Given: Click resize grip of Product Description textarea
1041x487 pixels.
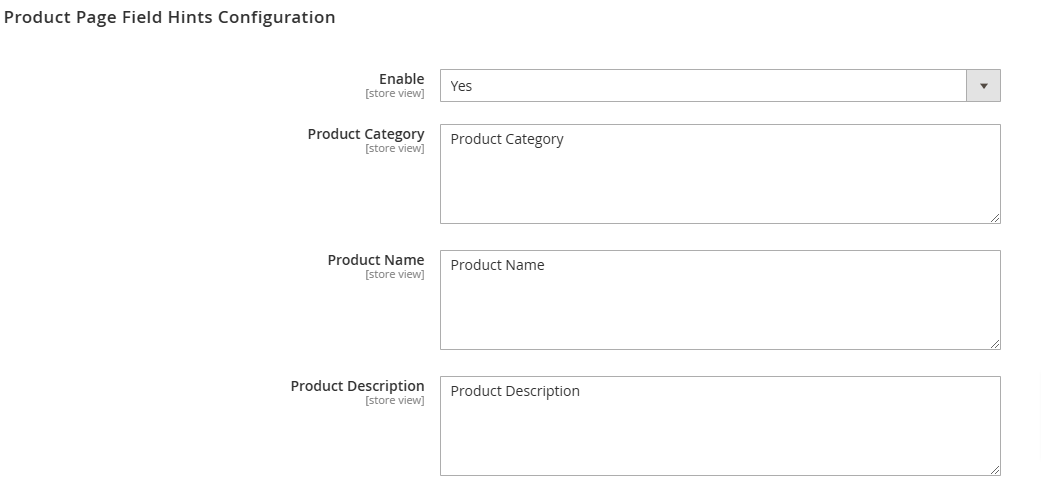Looking at the screenshot, I should tap(995, 470).
